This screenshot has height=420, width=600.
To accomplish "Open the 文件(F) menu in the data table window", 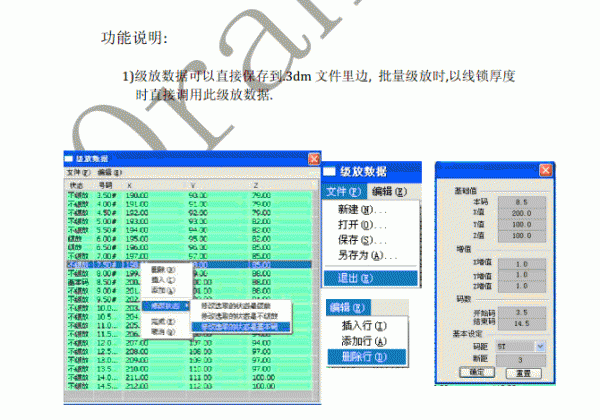I will pyautogui.click(x=78, y=173).
